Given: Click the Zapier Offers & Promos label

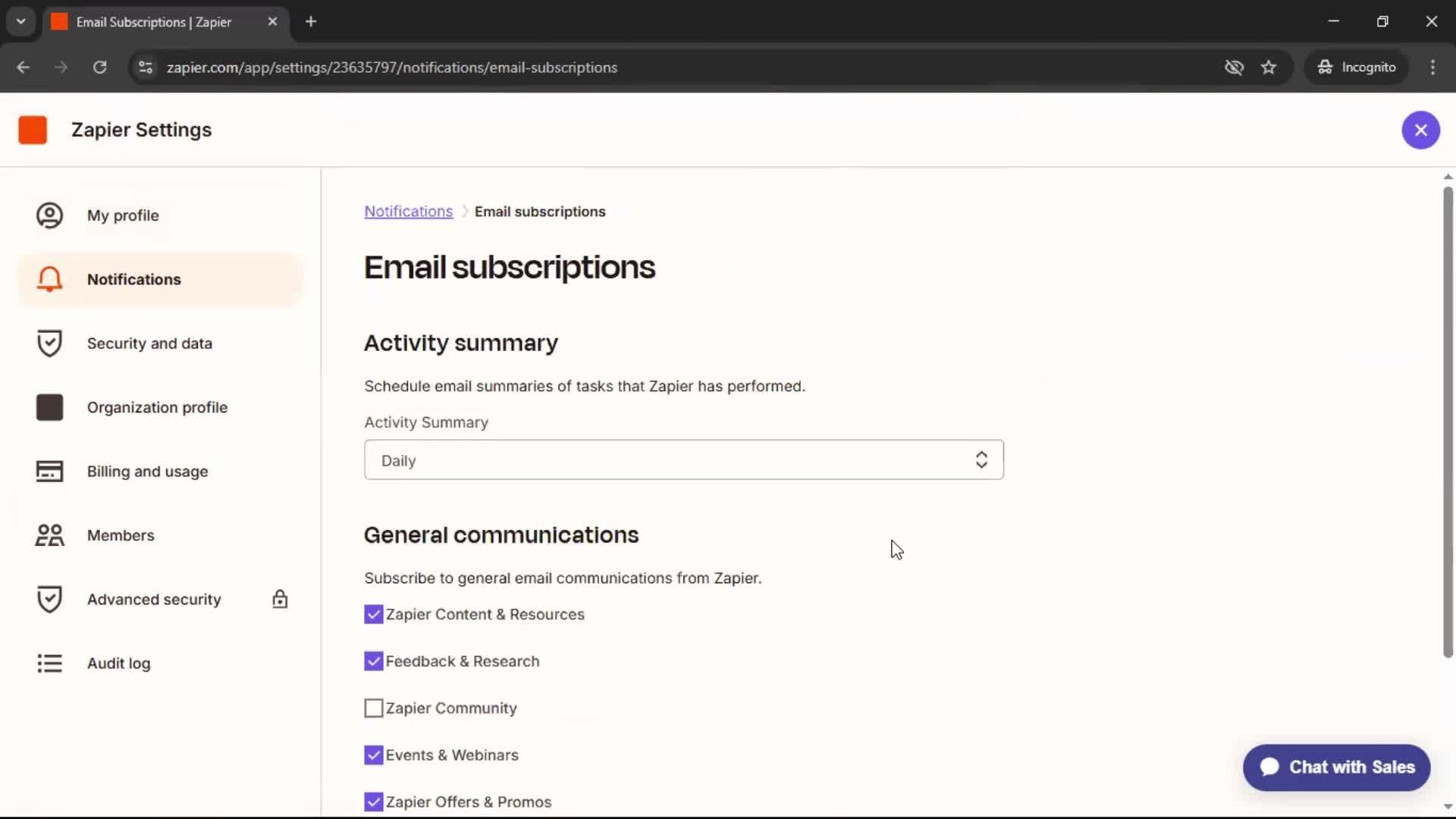Looking at the screenshot, I should pyautogui.click(x=469, y=802).
